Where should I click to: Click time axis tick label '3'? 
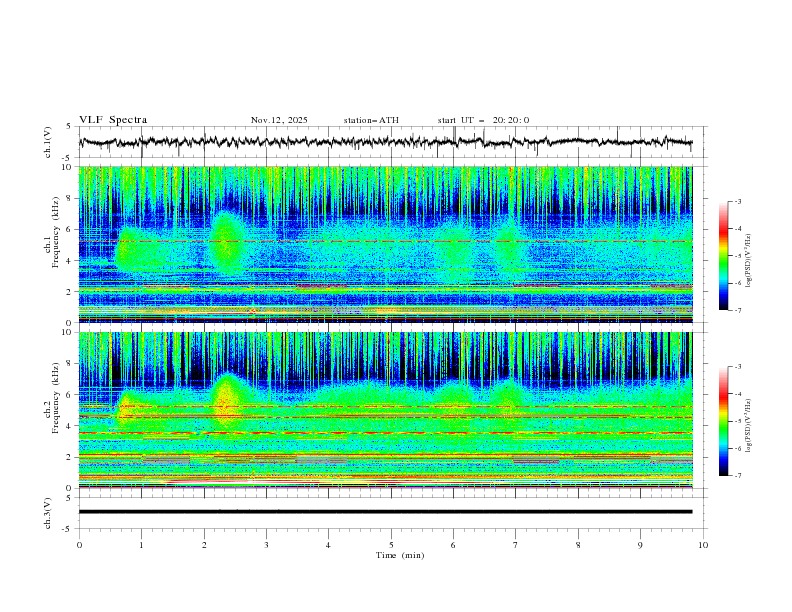click(x=266, y=545)
